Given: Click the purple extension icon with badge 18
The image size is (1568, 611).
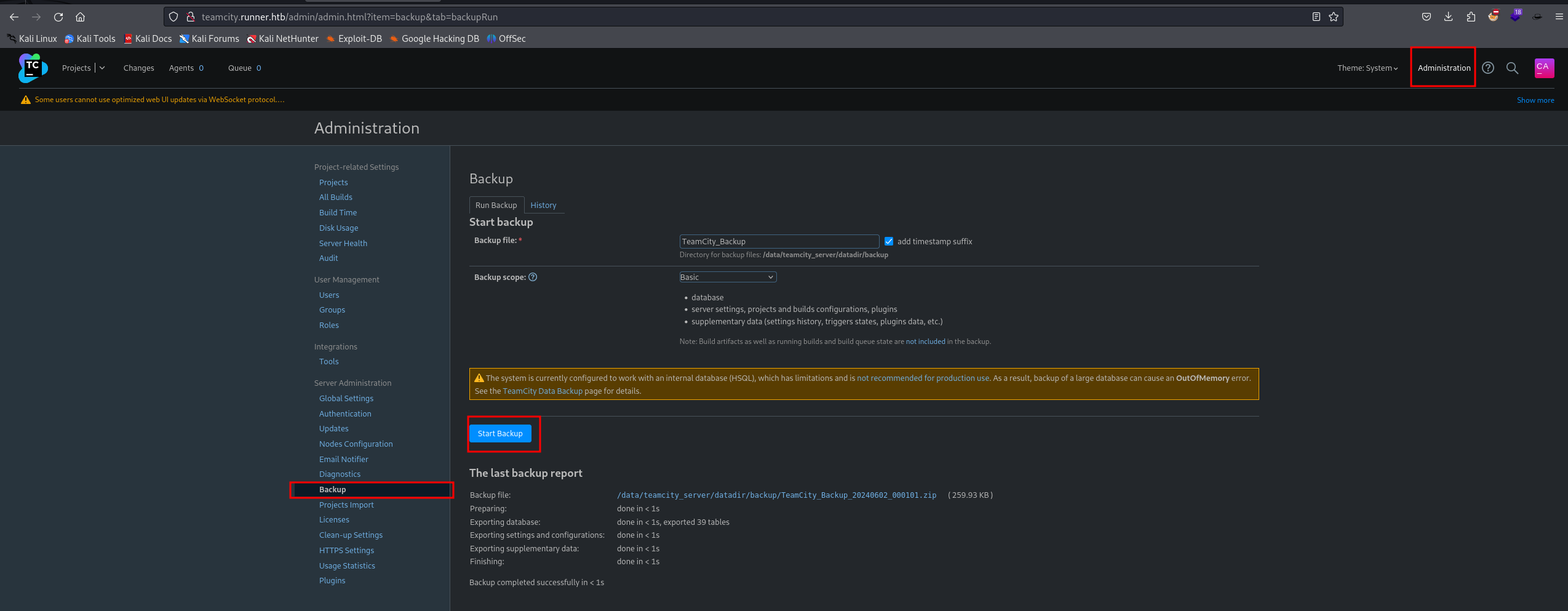Looking at the screenshot, I should click(1515, 16).
